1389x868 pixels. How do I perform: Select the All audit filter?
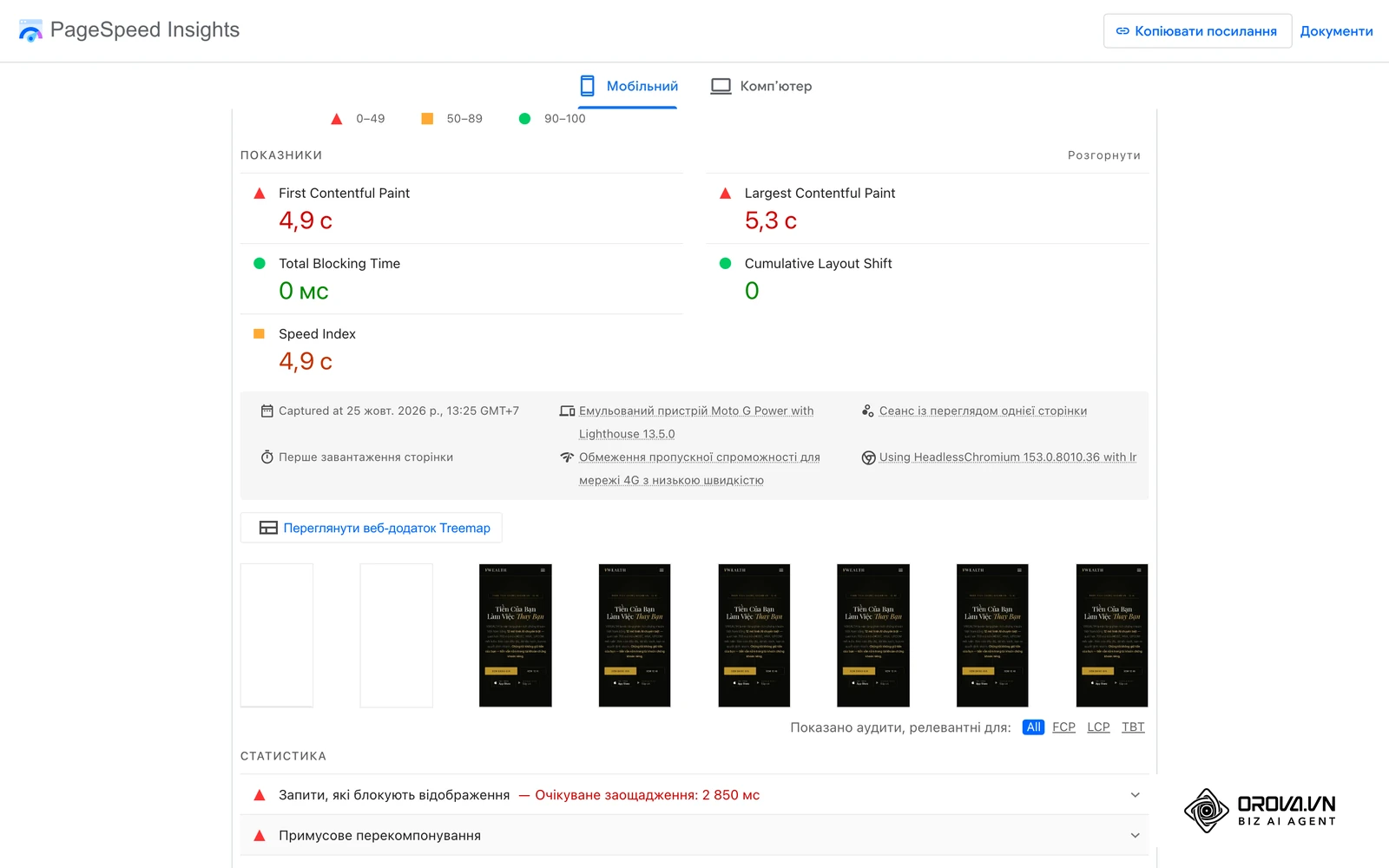pyautogui.click(x=1033, y=727)
